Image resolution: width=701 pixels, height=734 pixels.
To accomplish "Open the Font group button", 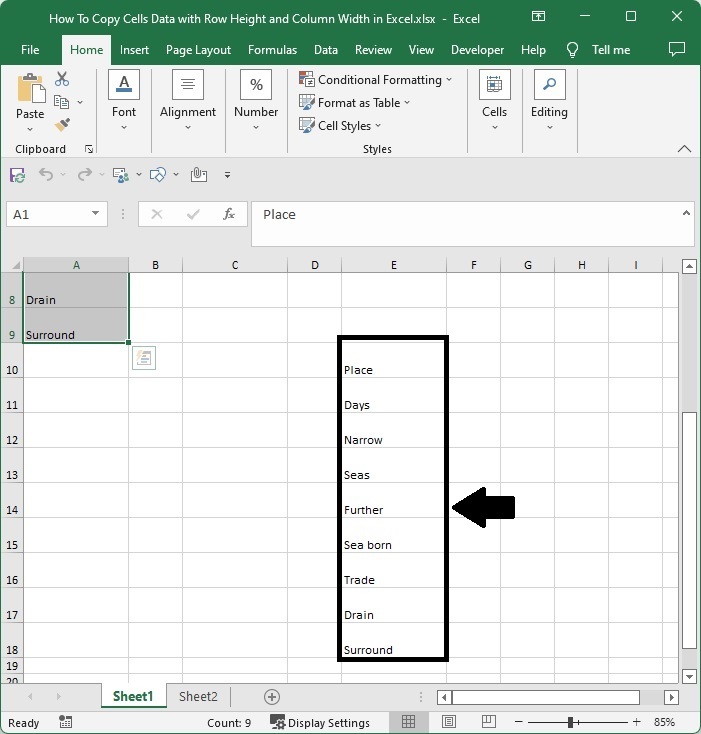I will [x=124, y=100].
